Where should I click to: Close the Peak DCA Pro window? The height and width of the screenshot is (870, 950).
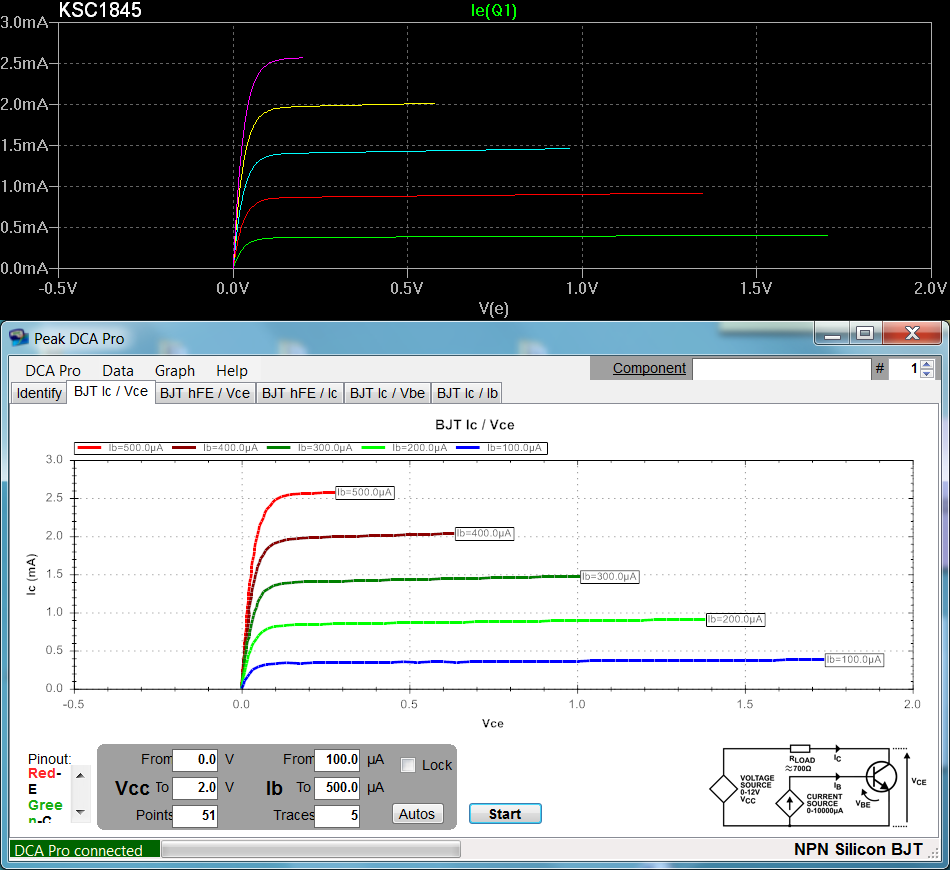click(x=912, y=333)
